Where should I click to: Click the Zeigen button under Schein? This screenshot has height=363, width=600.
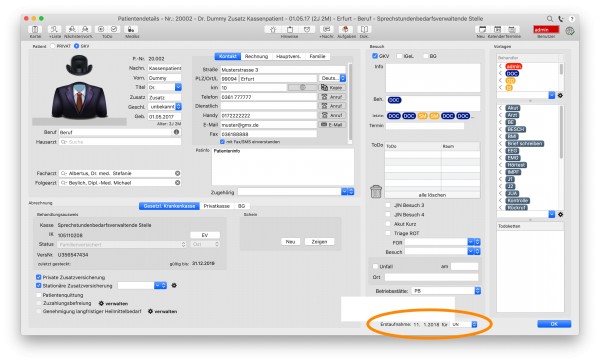319,242
